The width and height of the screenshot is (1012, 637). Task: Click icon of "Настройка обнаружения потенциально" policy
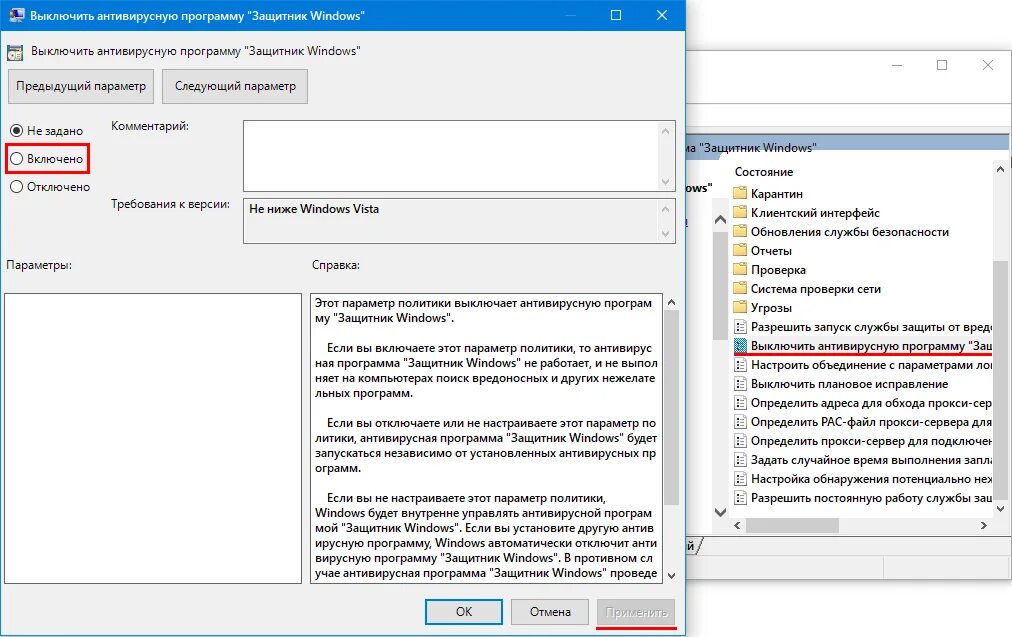[740, 479]
